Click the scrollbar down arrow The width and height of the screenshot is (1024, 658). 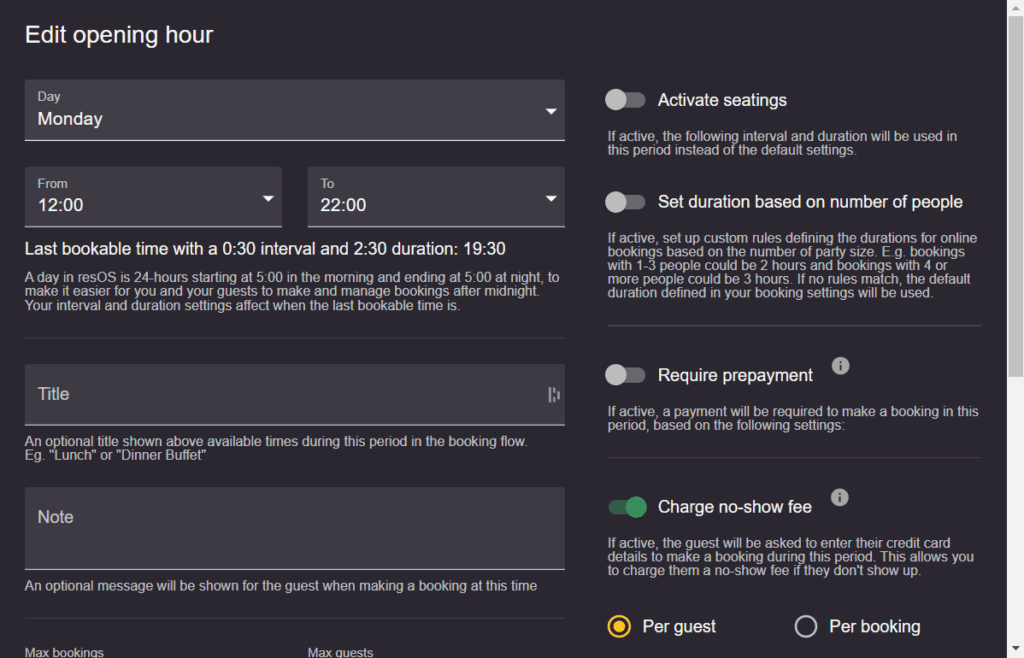coord(1016,650)
